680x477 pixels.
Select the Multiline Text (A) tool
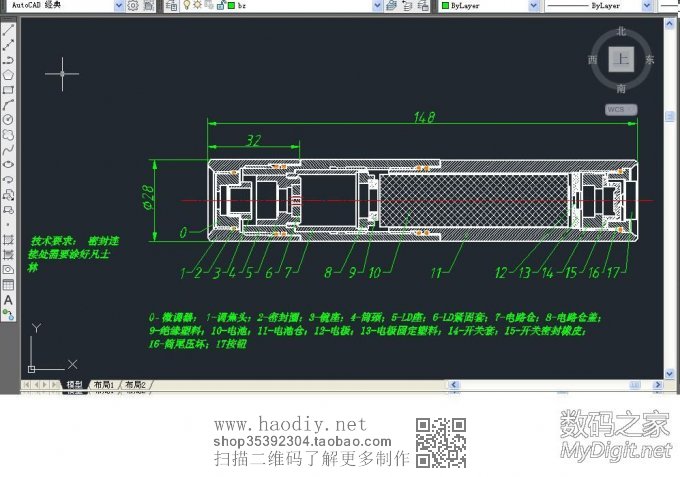[x=8, y=299]
